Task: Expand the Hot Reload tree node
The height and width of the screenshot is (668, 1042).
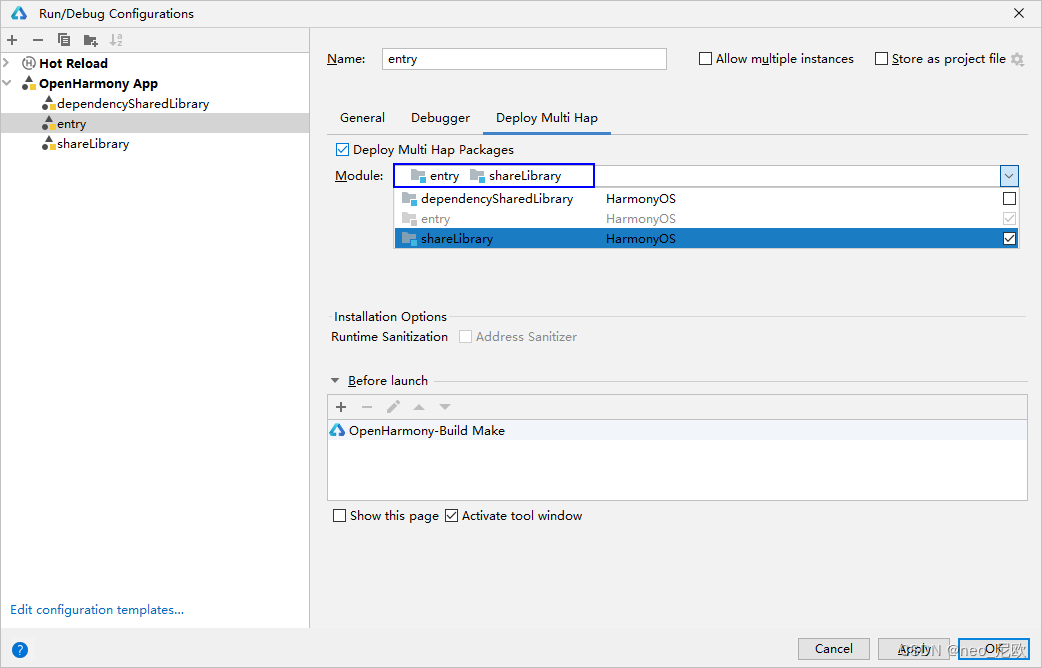Action: click(x=7, y=62)
